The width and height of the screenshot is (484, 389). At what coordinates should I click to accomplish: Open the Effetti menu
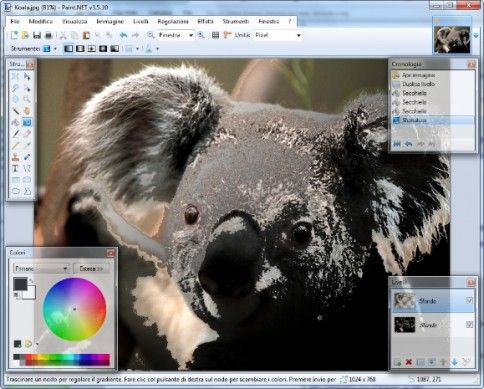(206, 21)
